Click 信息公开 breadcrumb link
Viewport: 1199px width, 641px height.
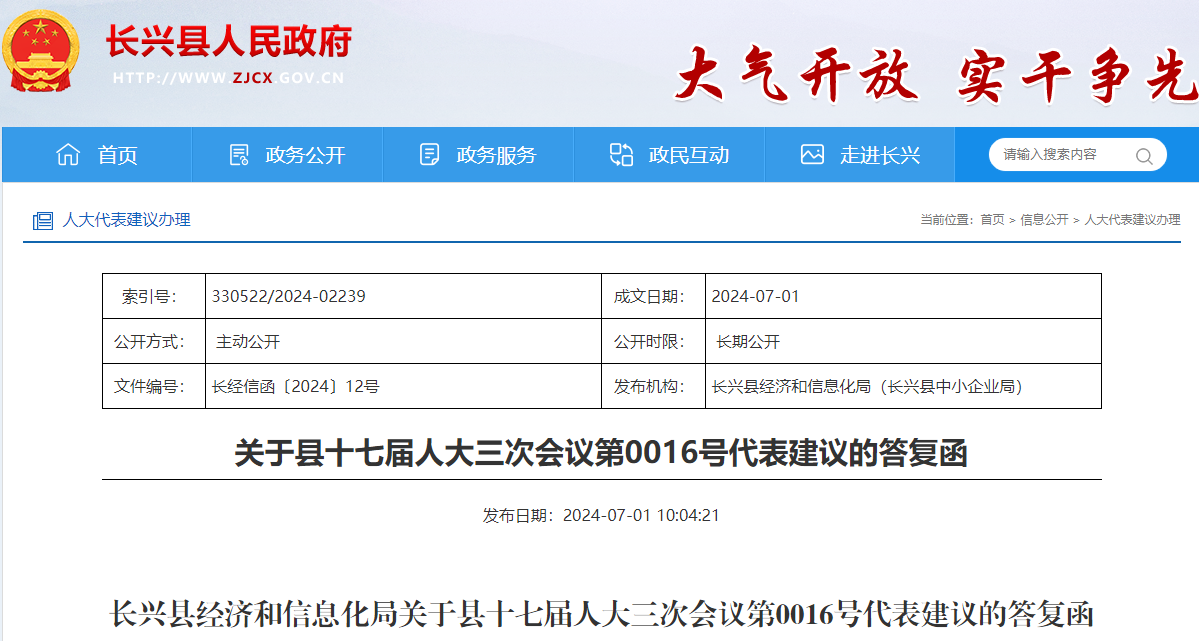pyautogui.click(x=1044, y=220)
